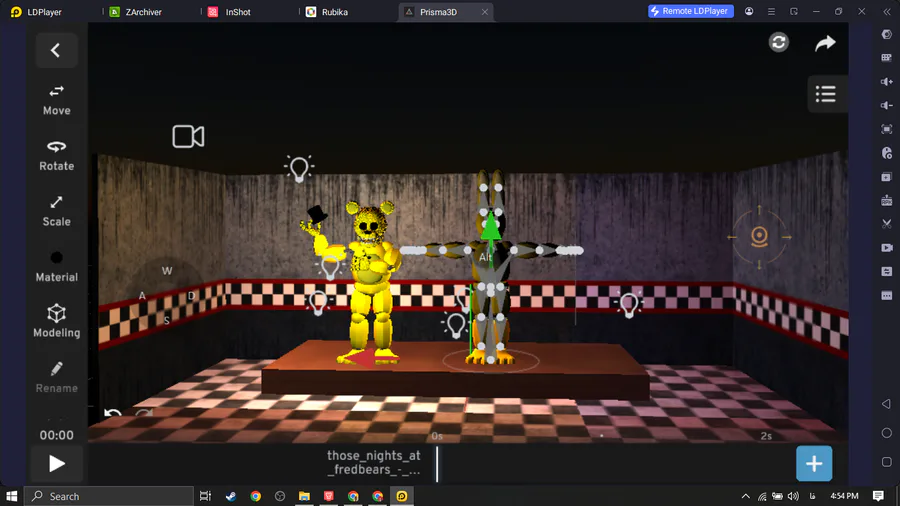Go back using the left arrow button

56,50
